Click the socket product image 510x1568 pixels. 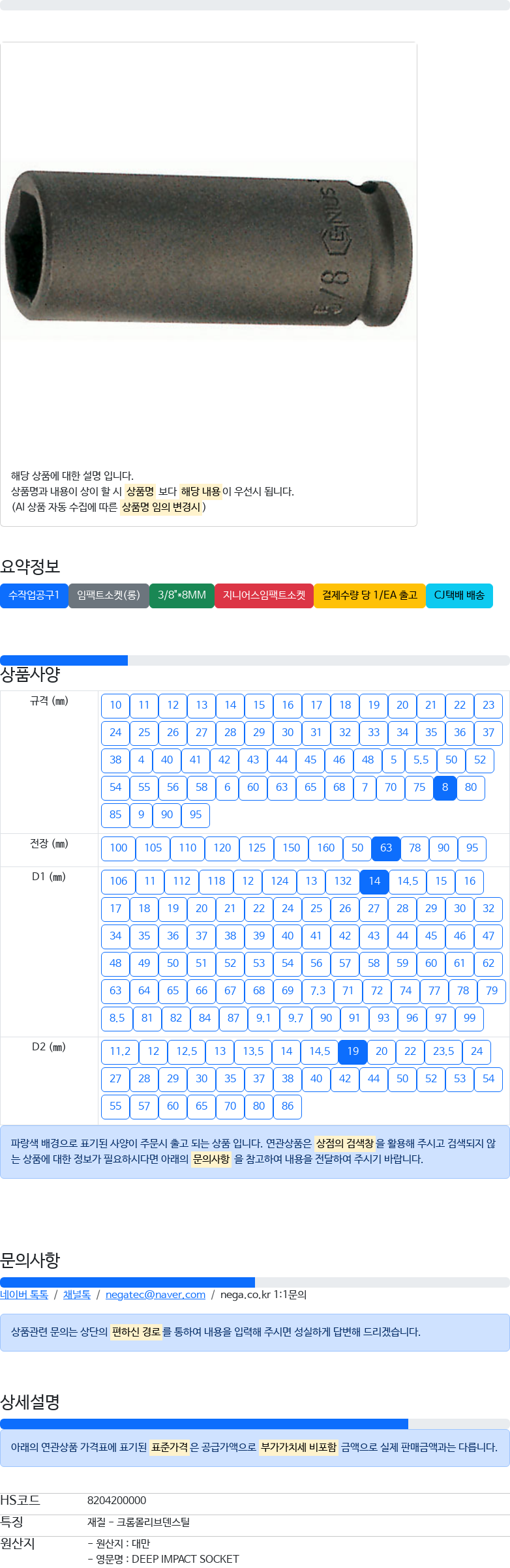click(x=209, y=251)
